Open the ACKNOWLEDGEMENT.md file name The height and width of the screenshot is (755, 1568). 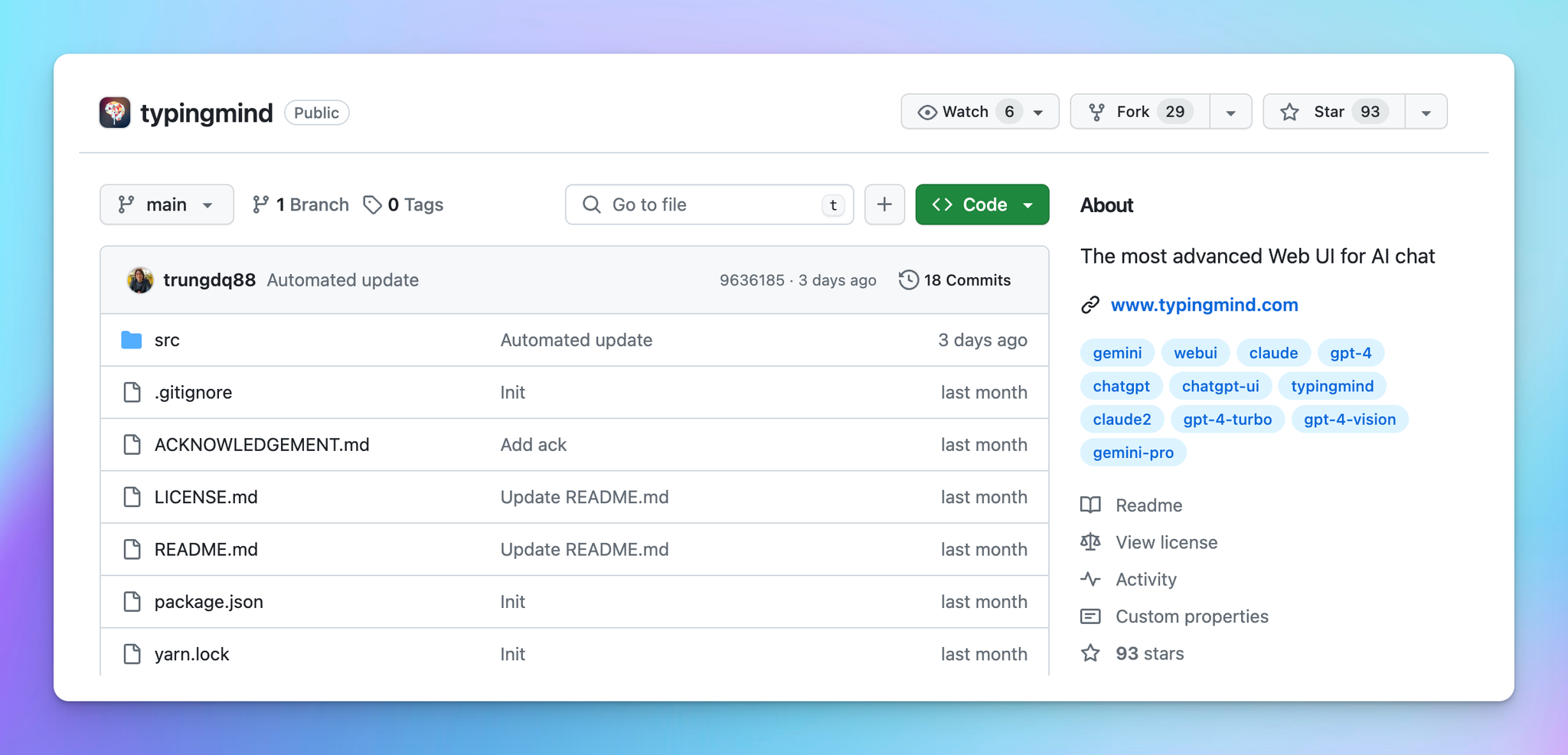(262, 445)
